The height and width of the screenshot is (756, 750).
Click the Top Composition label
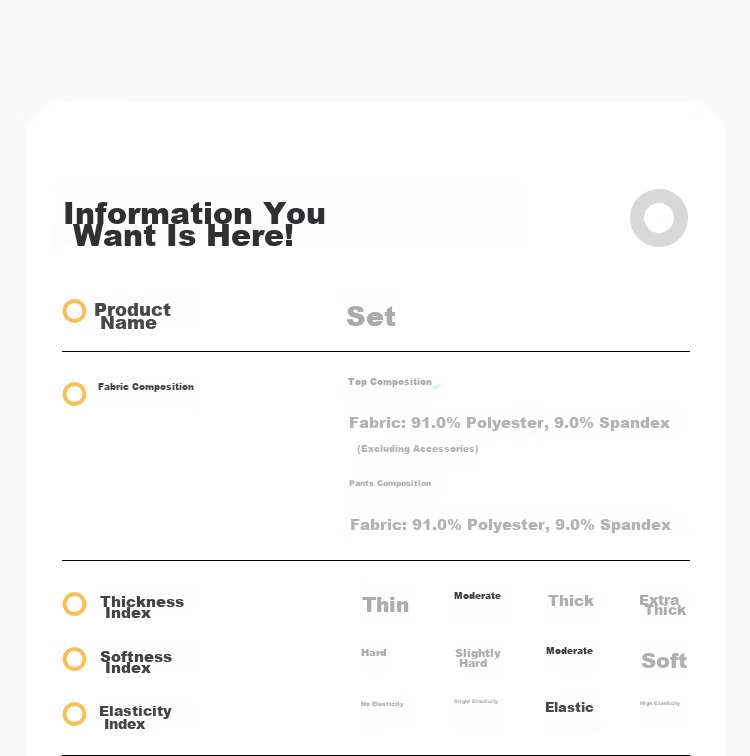click(x=390, y=382)
